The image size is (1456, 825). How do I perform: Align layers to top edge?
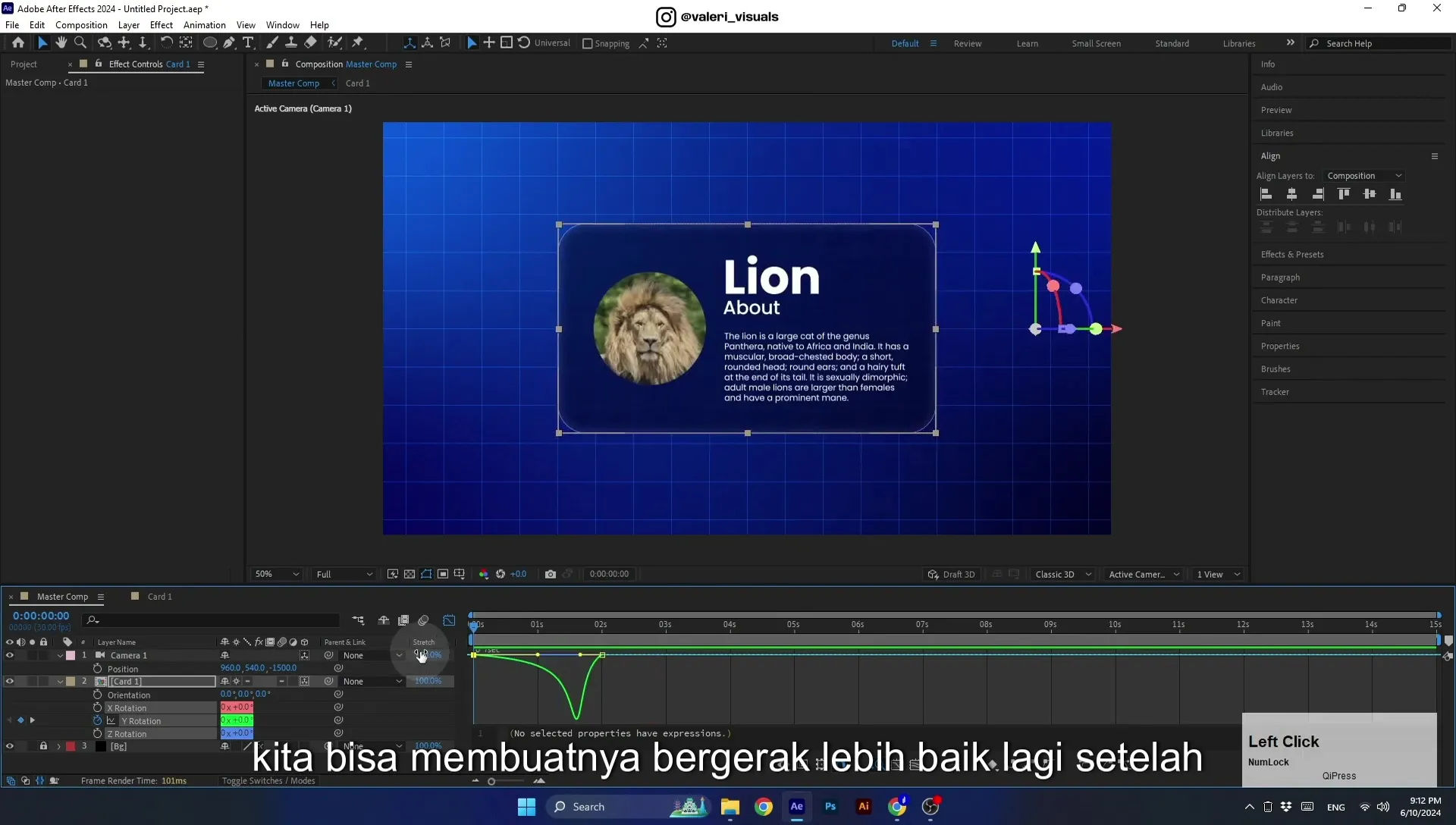point(1344,194)
